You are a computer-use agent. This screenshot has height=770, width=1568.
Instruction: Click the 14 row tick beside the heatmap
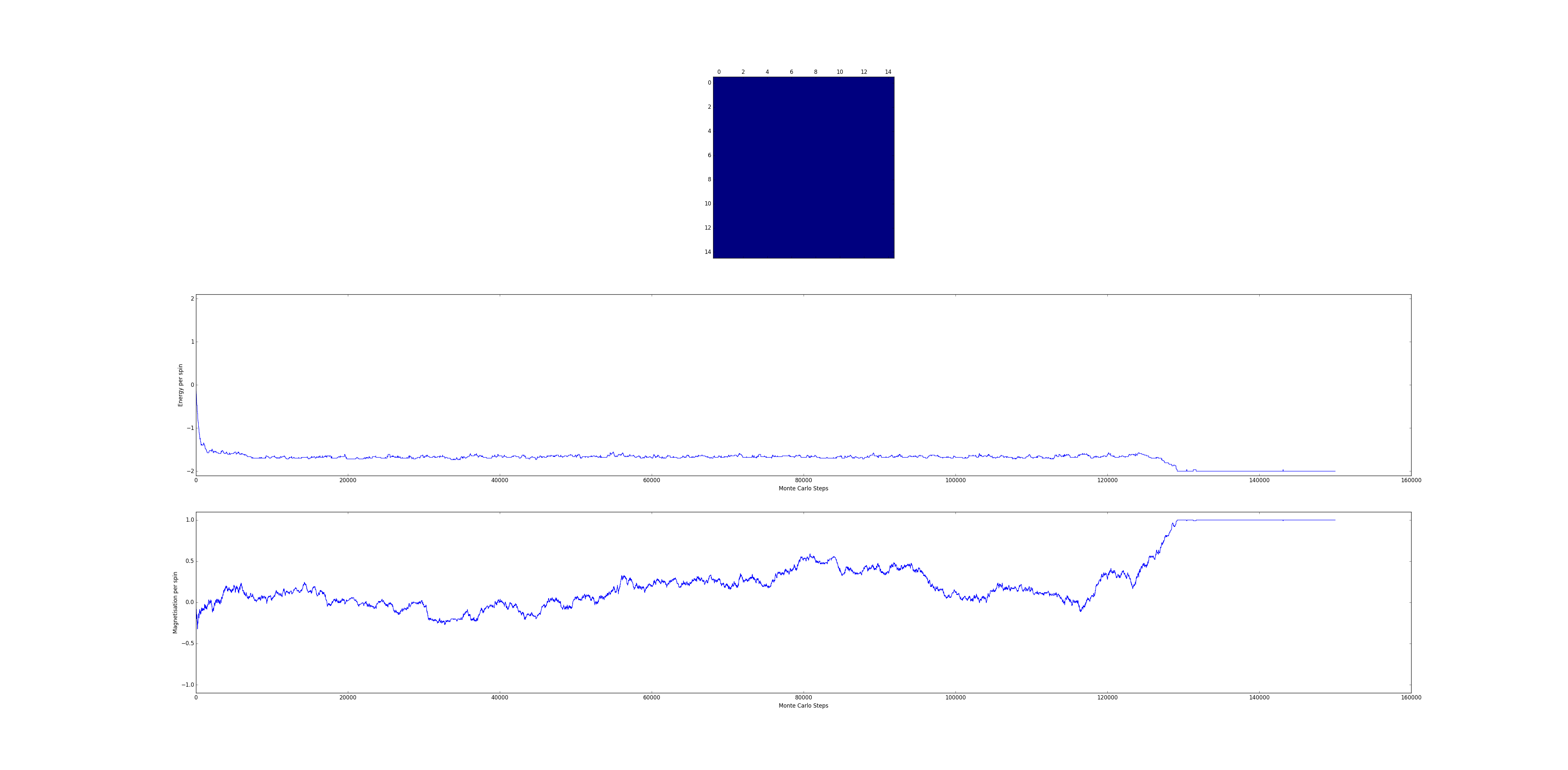coord(707,252)
